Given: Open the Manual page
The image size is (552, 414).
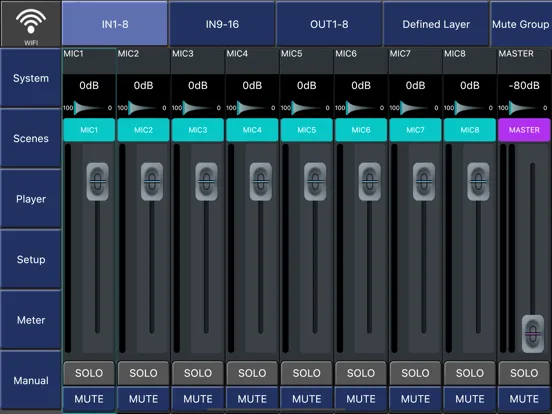Looking at the screenshot, I should 31,380.
